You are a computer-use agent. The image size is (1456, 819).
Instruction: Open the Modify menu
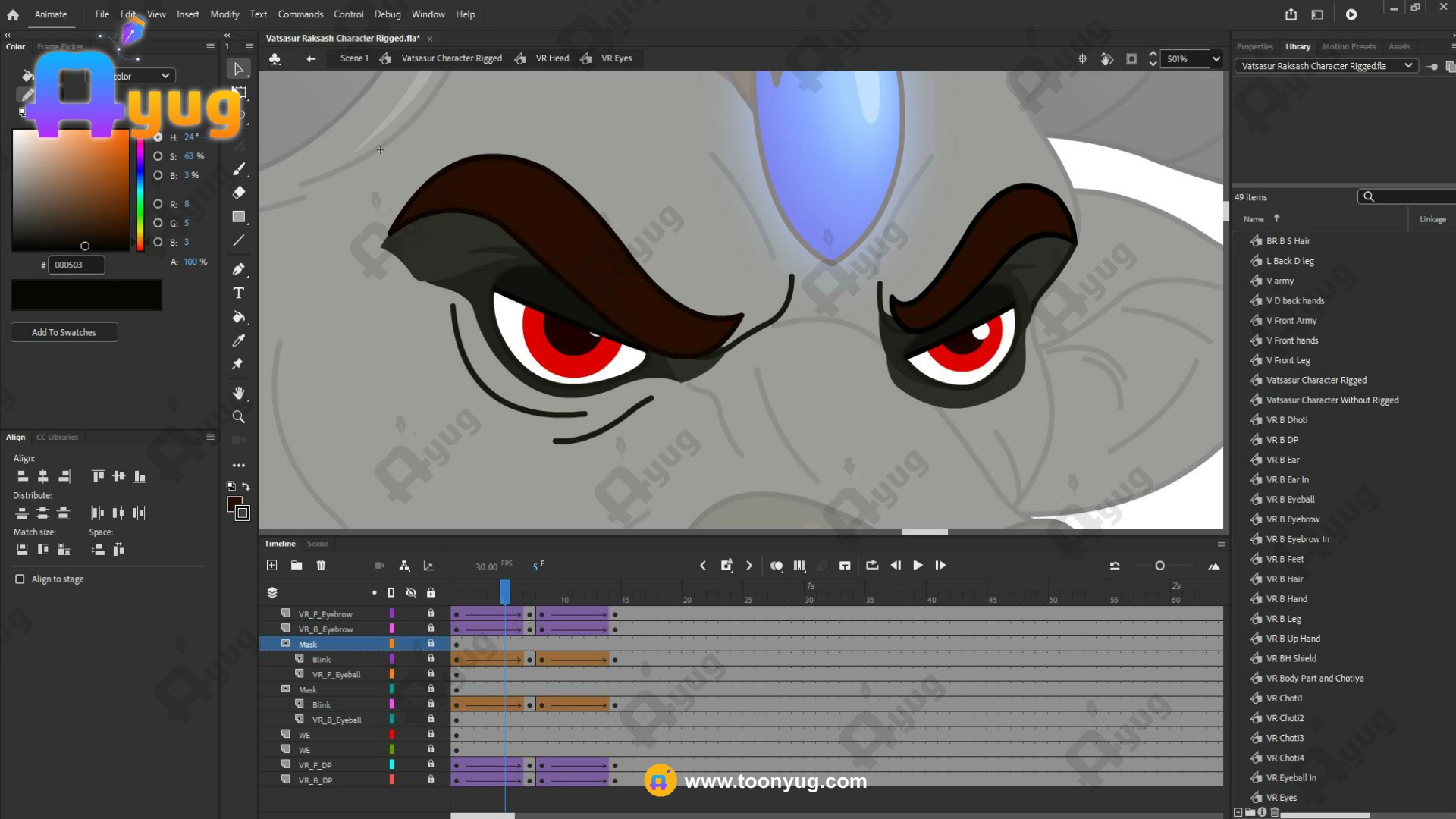tap(224, 14)
